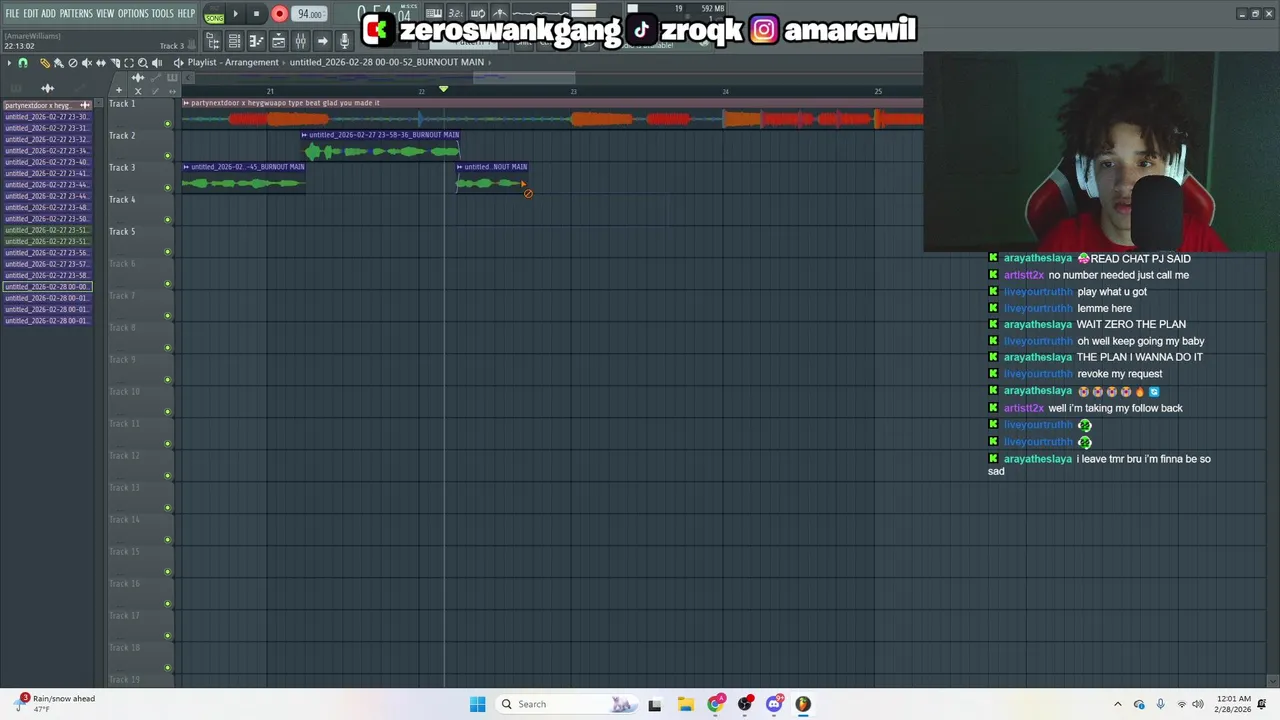Open the Playlist view button
Viewport: 1280px width, 720px height.
(278, 41)
